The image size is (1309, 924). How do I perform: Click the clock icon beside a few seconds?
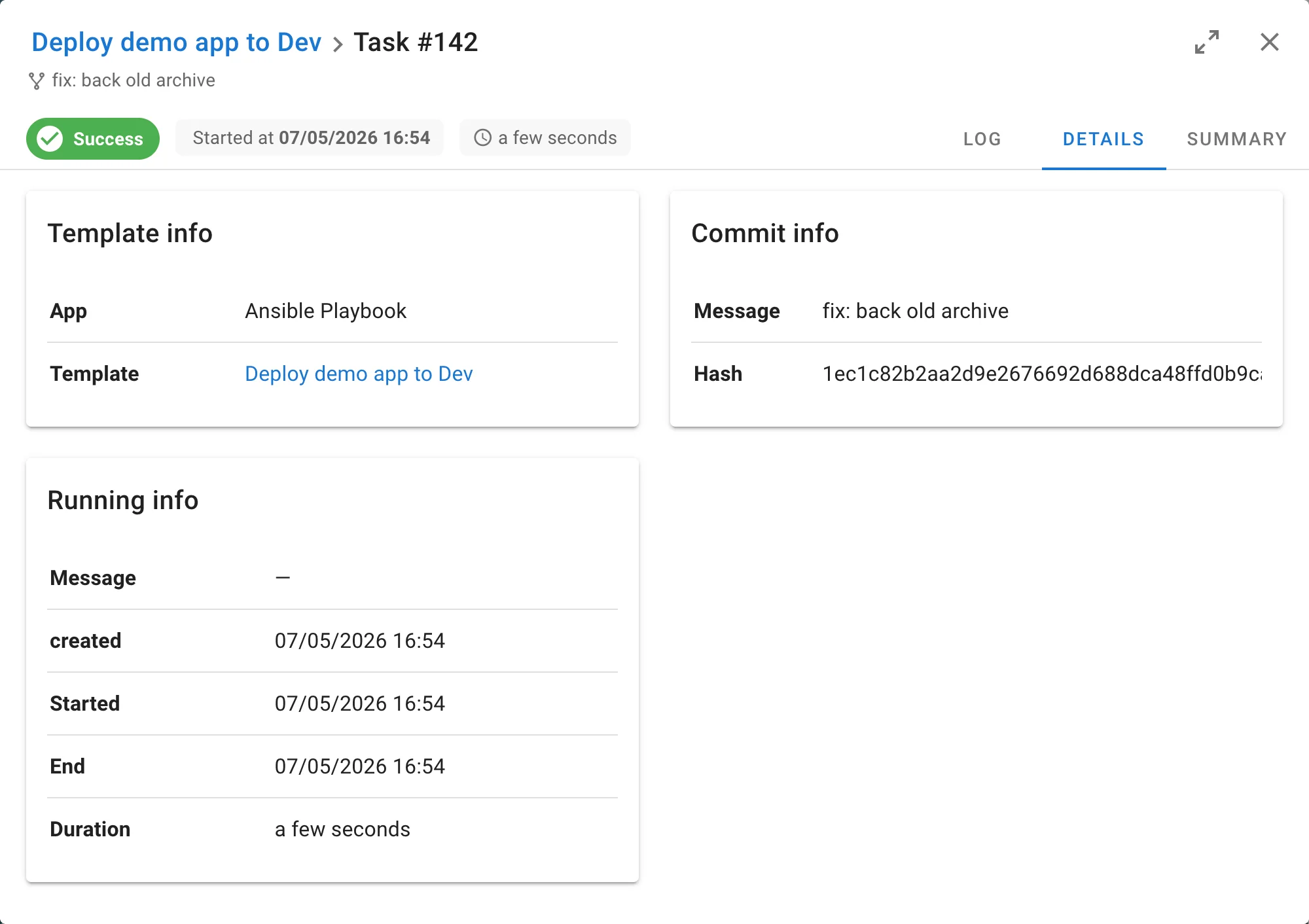pyautogui.click(x=482, y=137)
